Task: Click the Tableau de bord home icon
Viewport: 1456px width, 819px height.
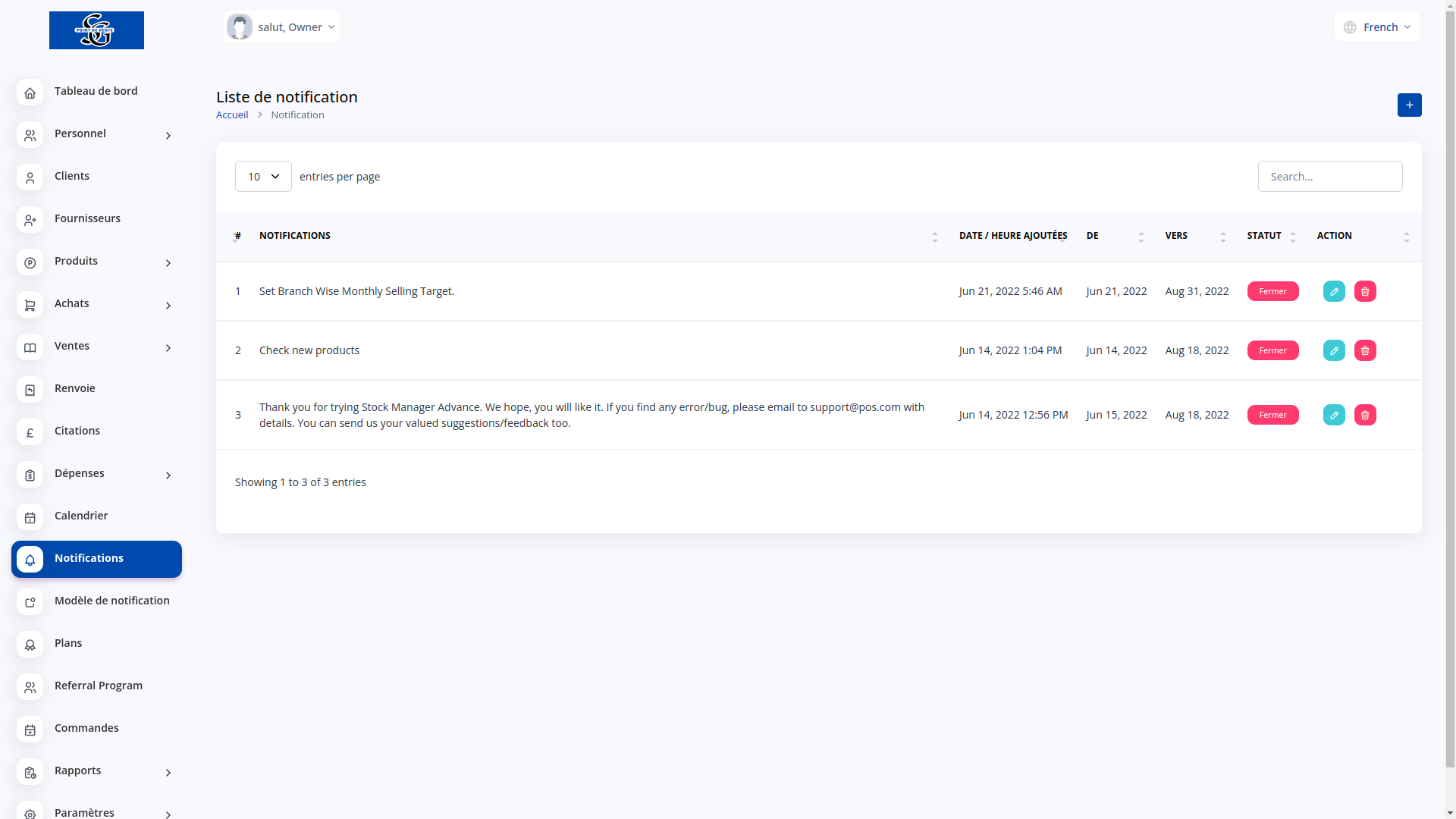Action: pyautogui.click(x=30, y=93)
